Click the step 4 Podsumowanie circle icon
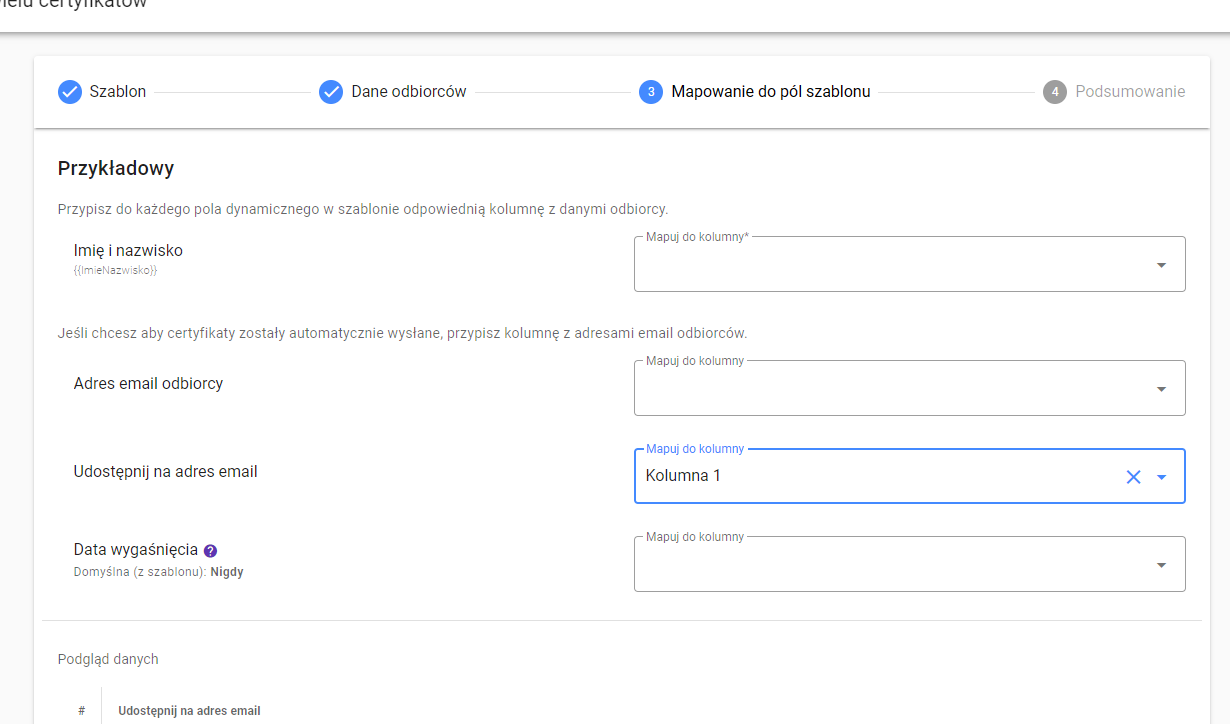Screen dimensions: 1230x724 [1055, 92]
